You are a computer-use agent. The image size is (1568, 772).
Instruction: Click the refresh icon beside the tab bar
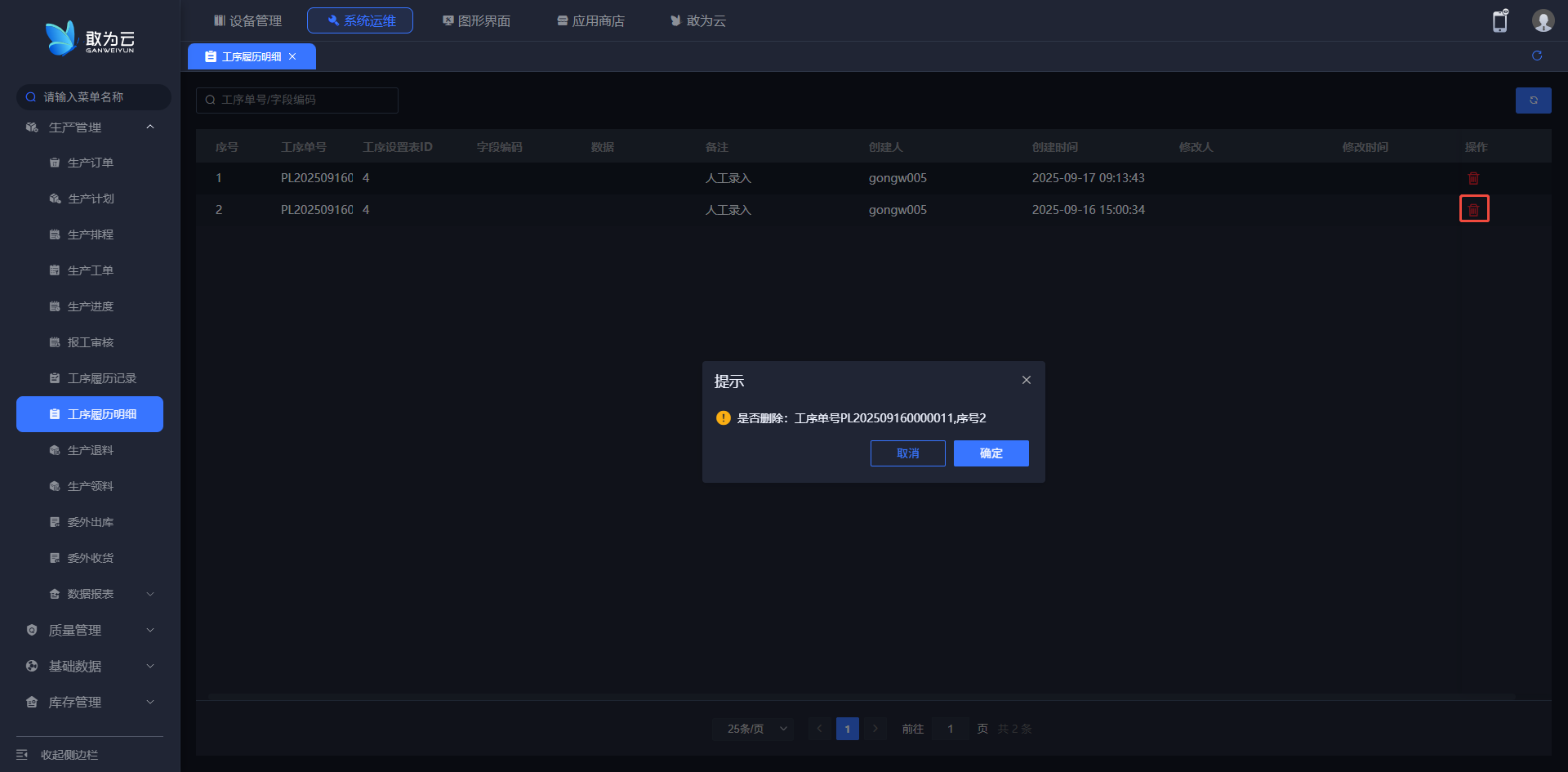(1536, 56)
